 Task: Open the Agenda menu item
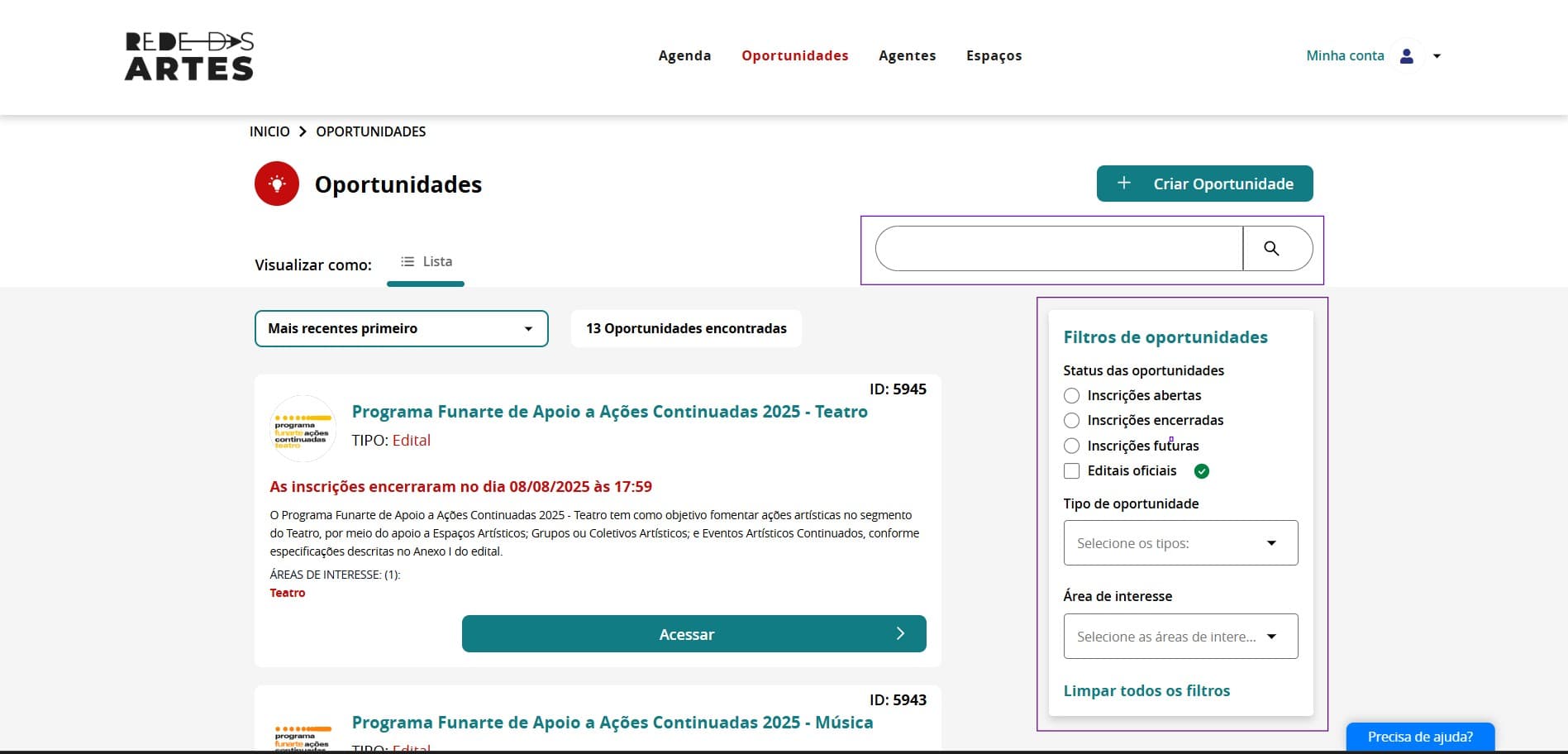(684, 55)
